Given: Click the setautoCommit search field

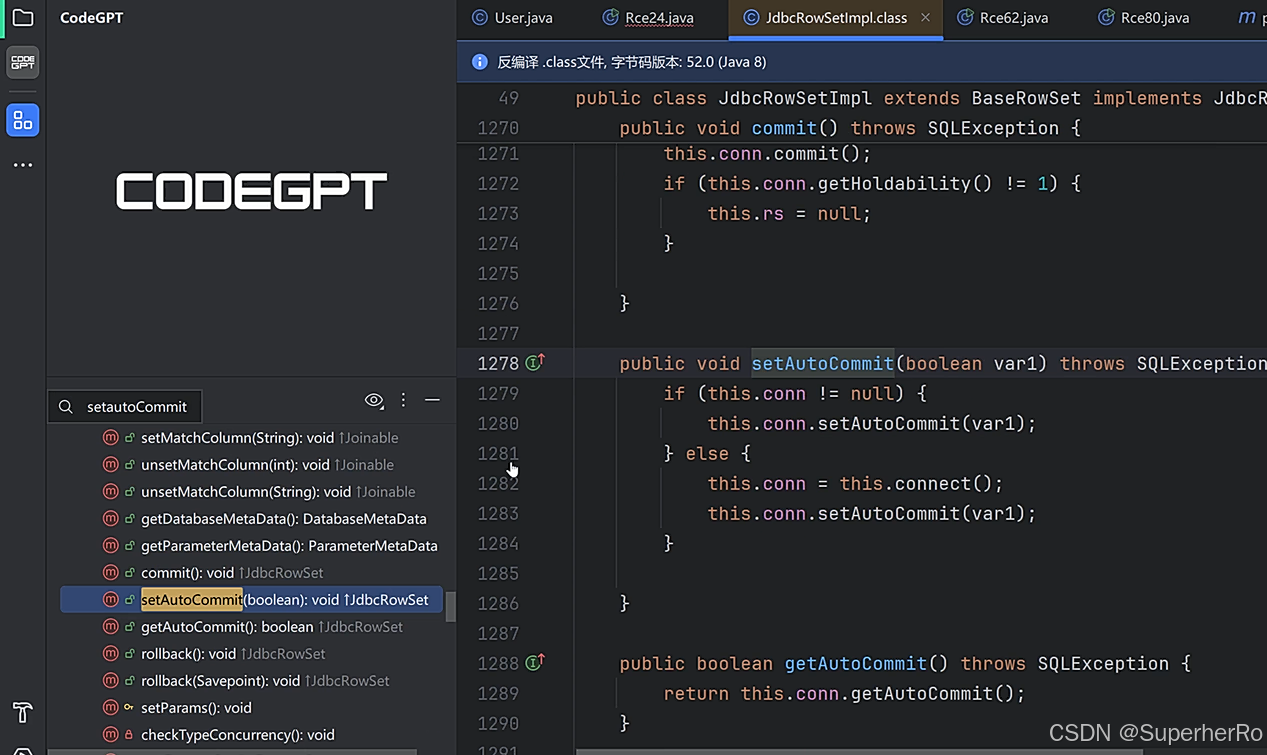Looking at the screenshot, I should [125, 407].
